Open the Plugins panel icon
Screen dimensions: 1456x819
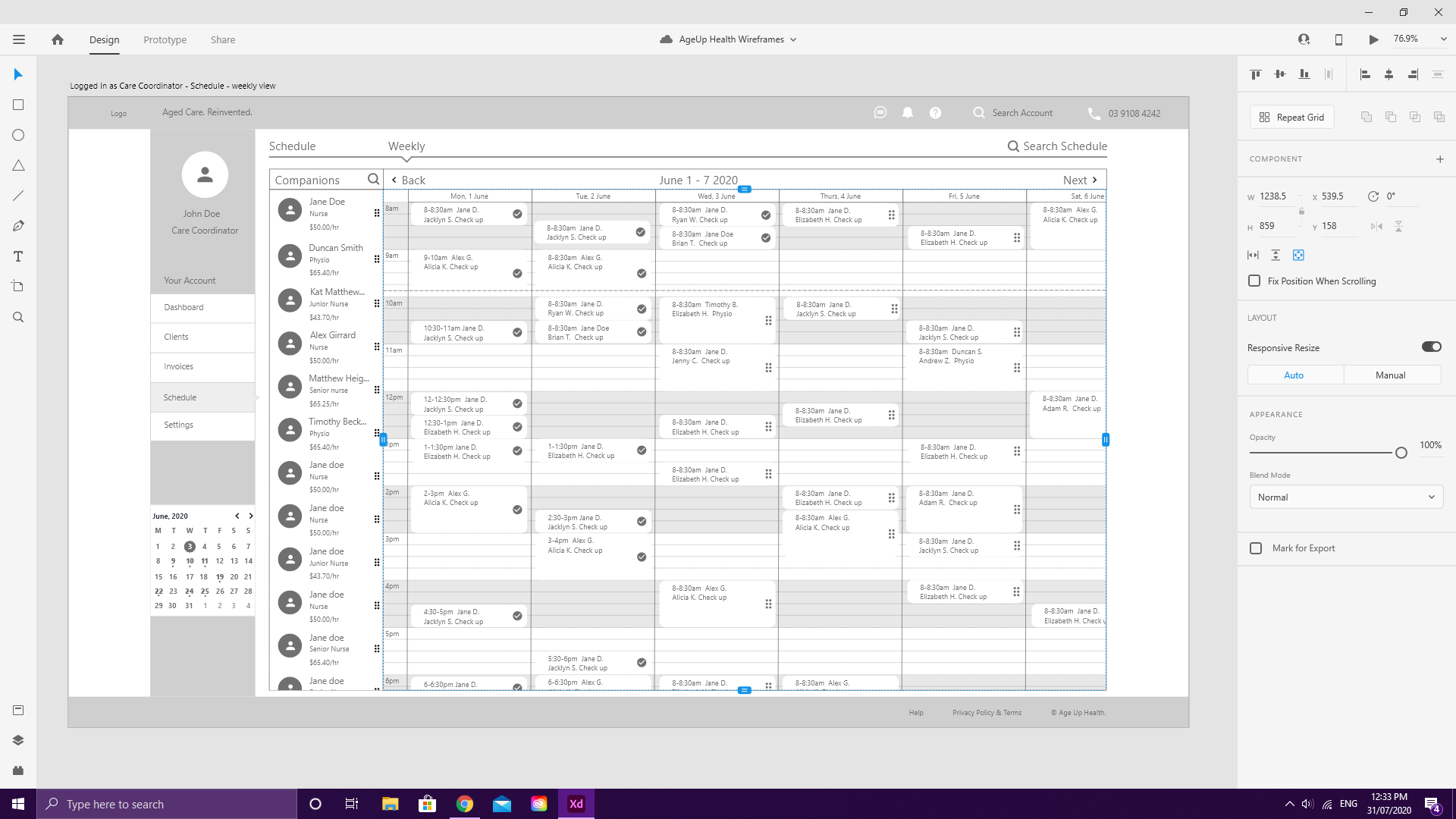18,770
